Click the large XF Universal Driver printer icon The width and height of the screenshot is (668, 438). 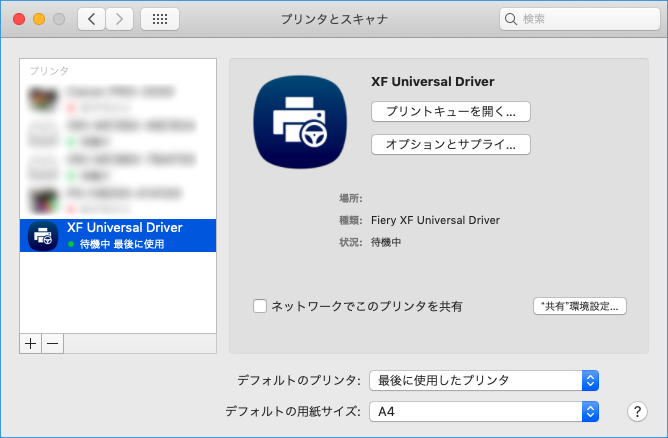[300, 122]
